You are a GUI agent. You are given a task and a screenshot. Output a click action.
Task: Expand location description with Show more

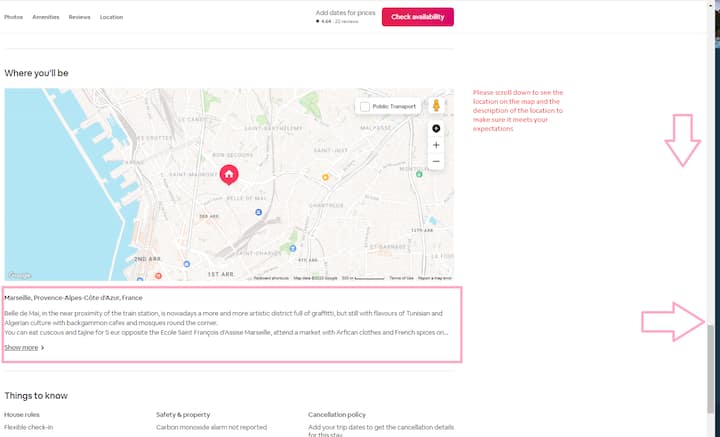click(24, 347)
